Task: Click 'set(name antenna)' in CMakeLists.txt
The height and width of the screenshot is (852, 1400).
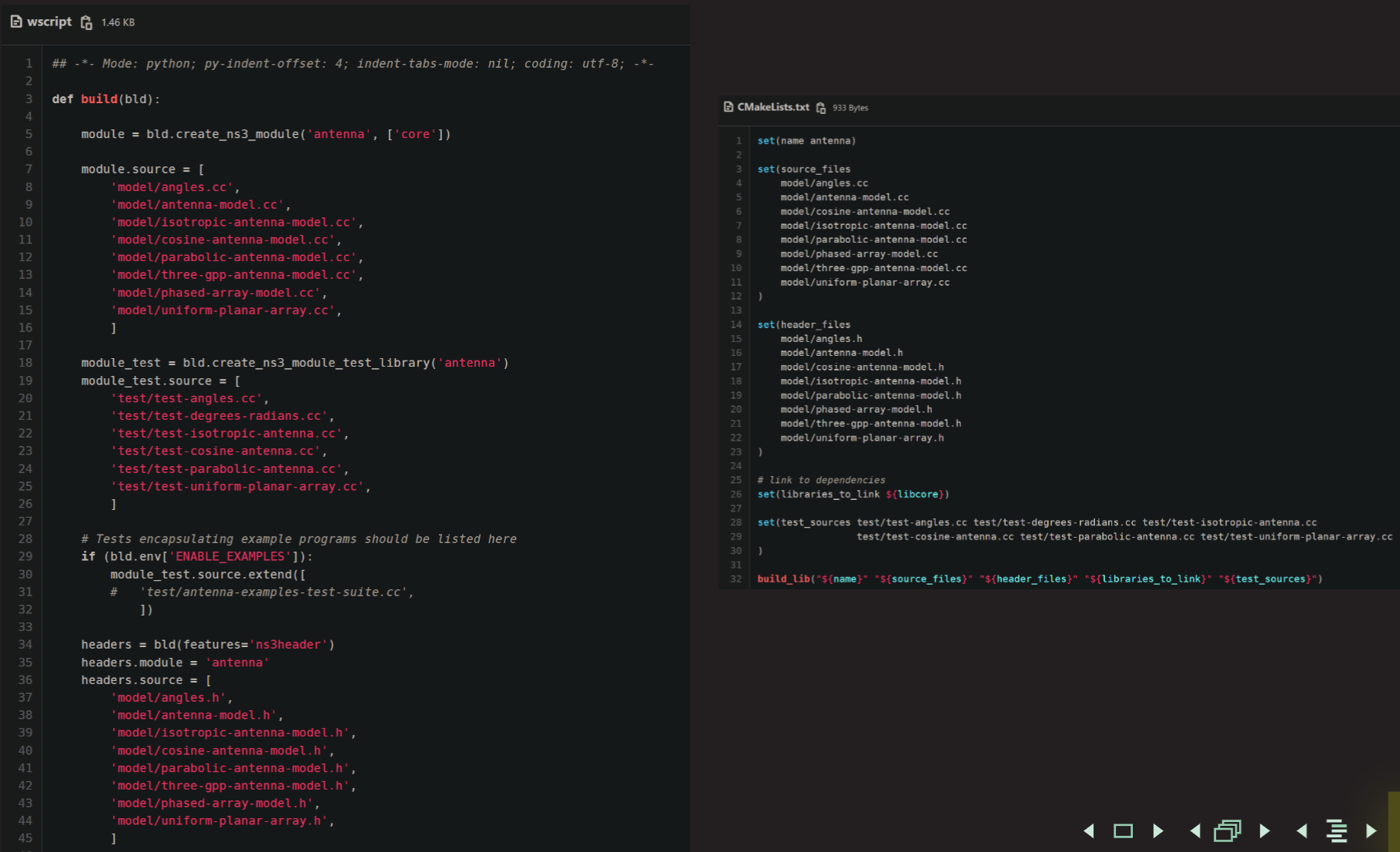Action: 806,140
